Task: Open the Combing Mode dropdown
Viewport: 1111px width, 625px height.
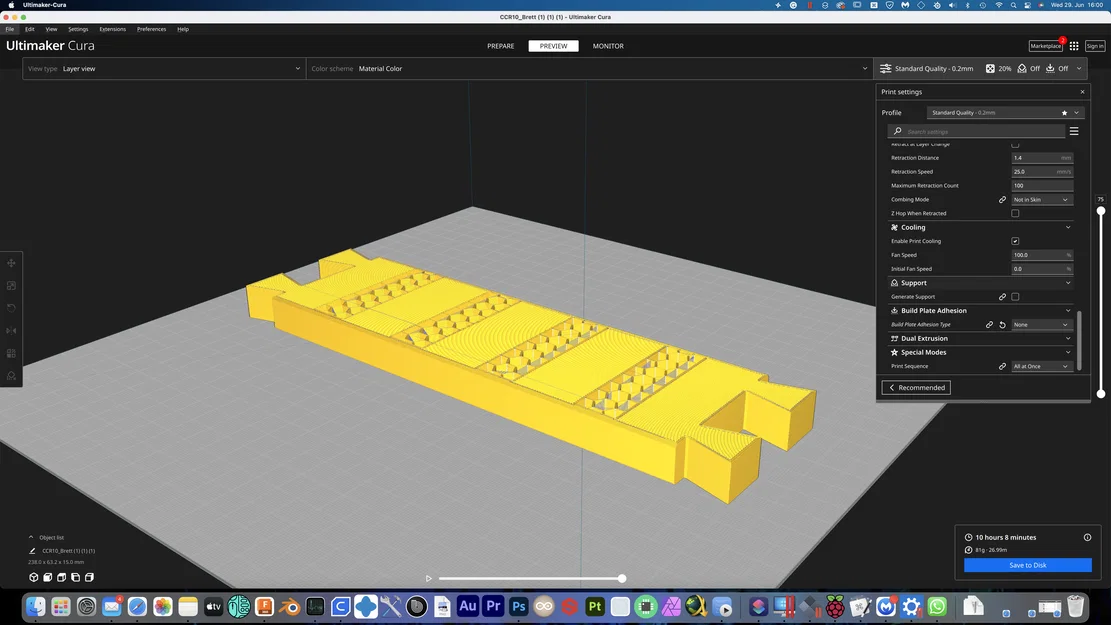Action: (x=1041, y=200)
